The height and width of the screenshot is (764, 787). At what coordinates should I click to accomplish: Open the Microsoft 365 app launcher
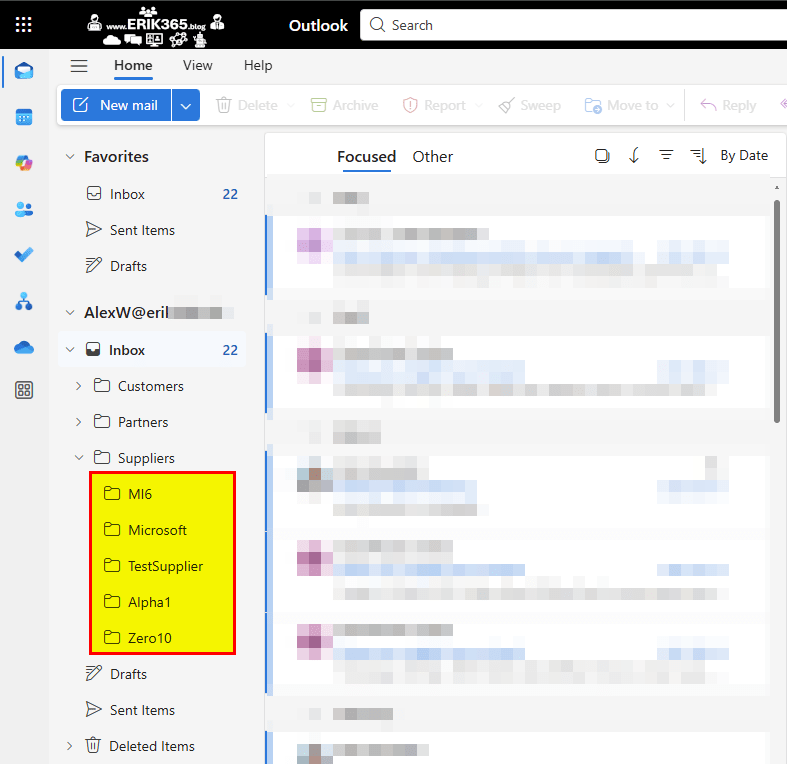point(24,25)
